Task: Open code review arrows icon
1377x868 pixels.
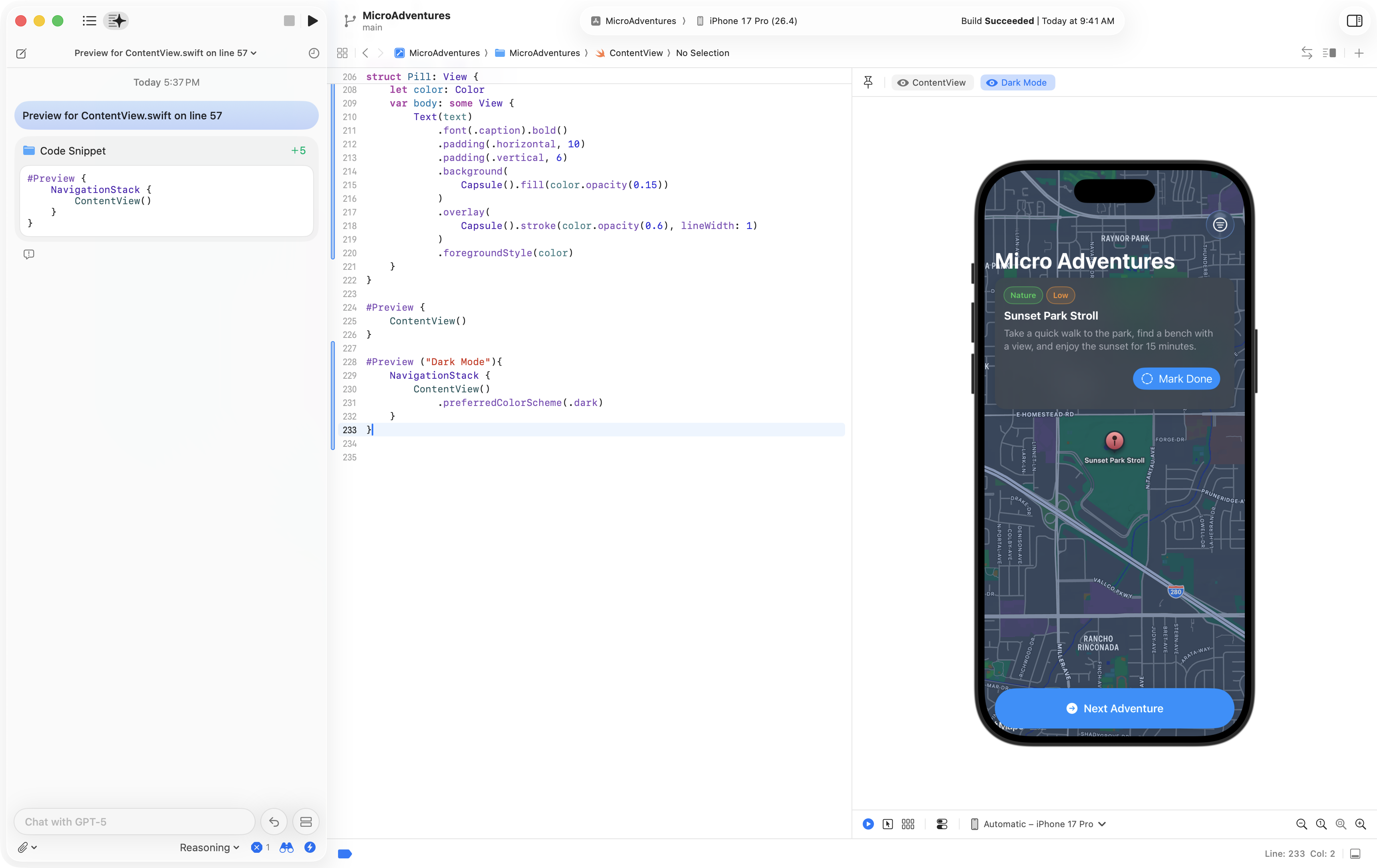Action: [1306, 53]
